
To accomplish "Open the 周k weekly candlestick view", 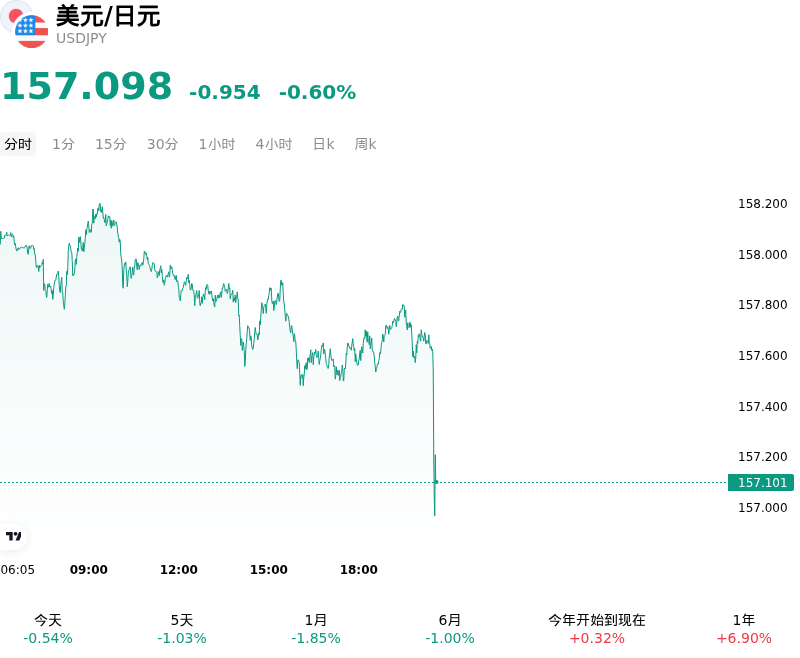I will tap(365, 144).
